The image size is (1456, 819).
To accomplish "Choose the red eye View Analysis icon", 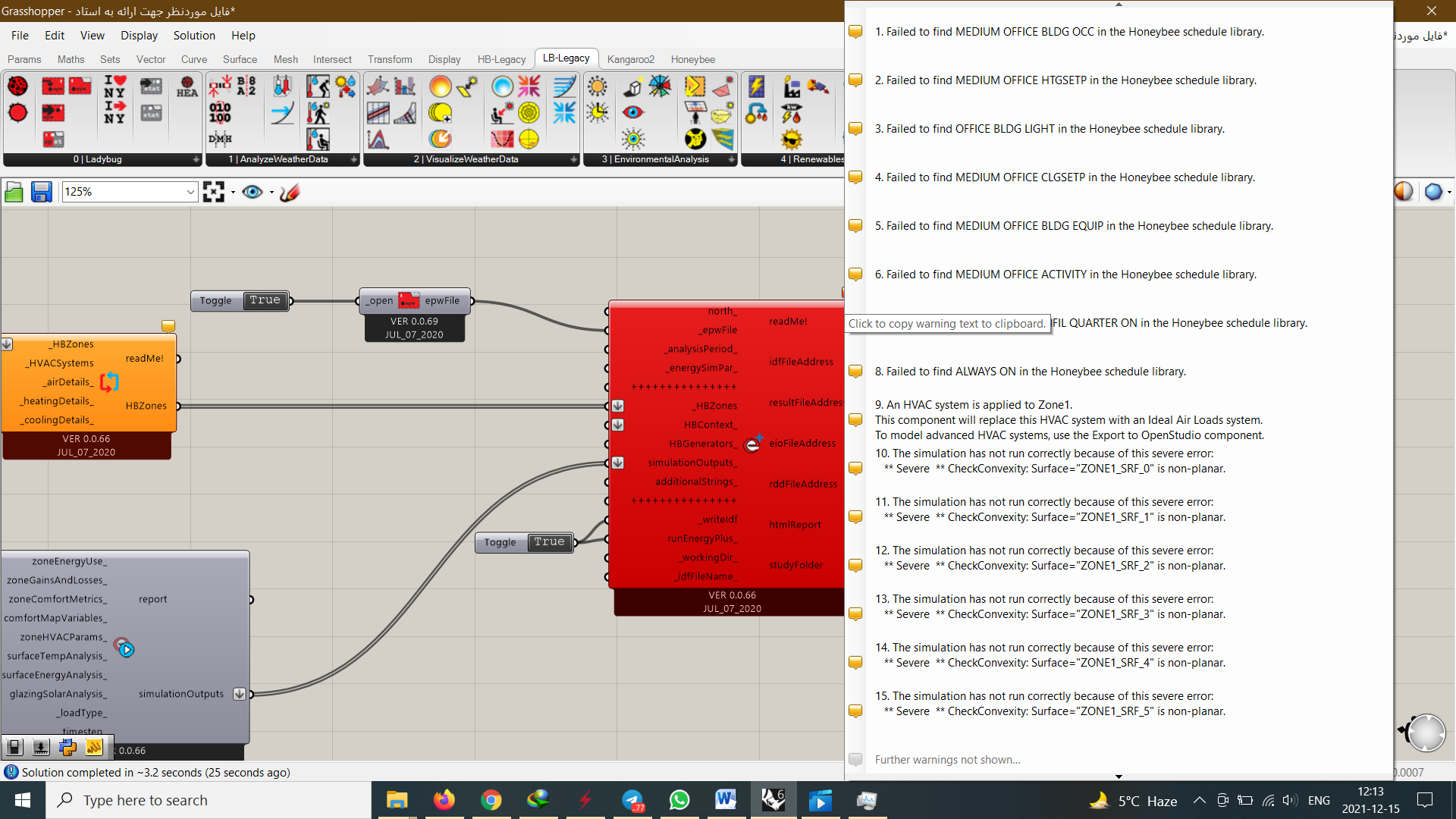I will coord(633,113).
